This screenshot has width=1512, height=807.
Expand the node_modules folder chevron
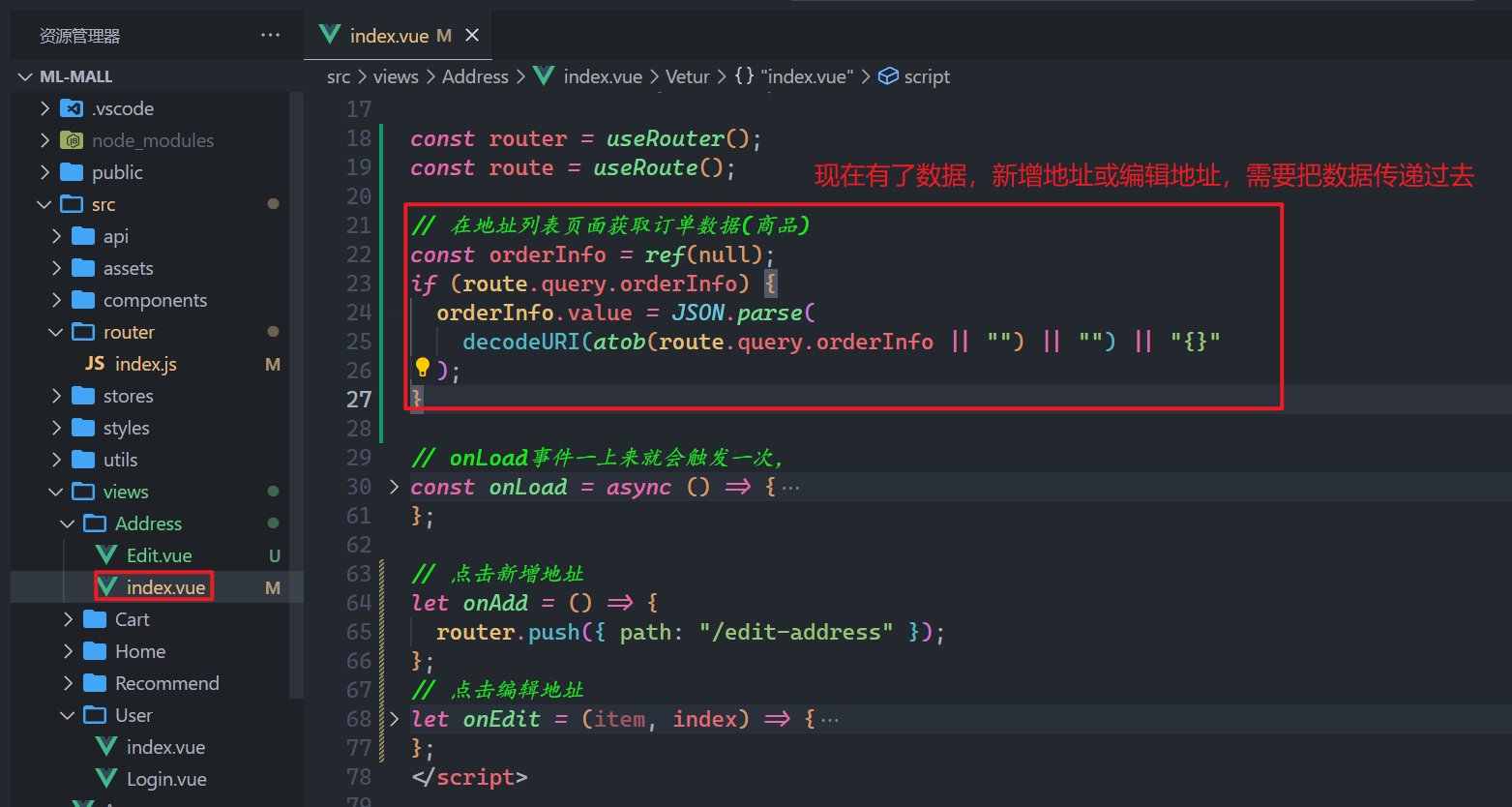coord(44,140)
